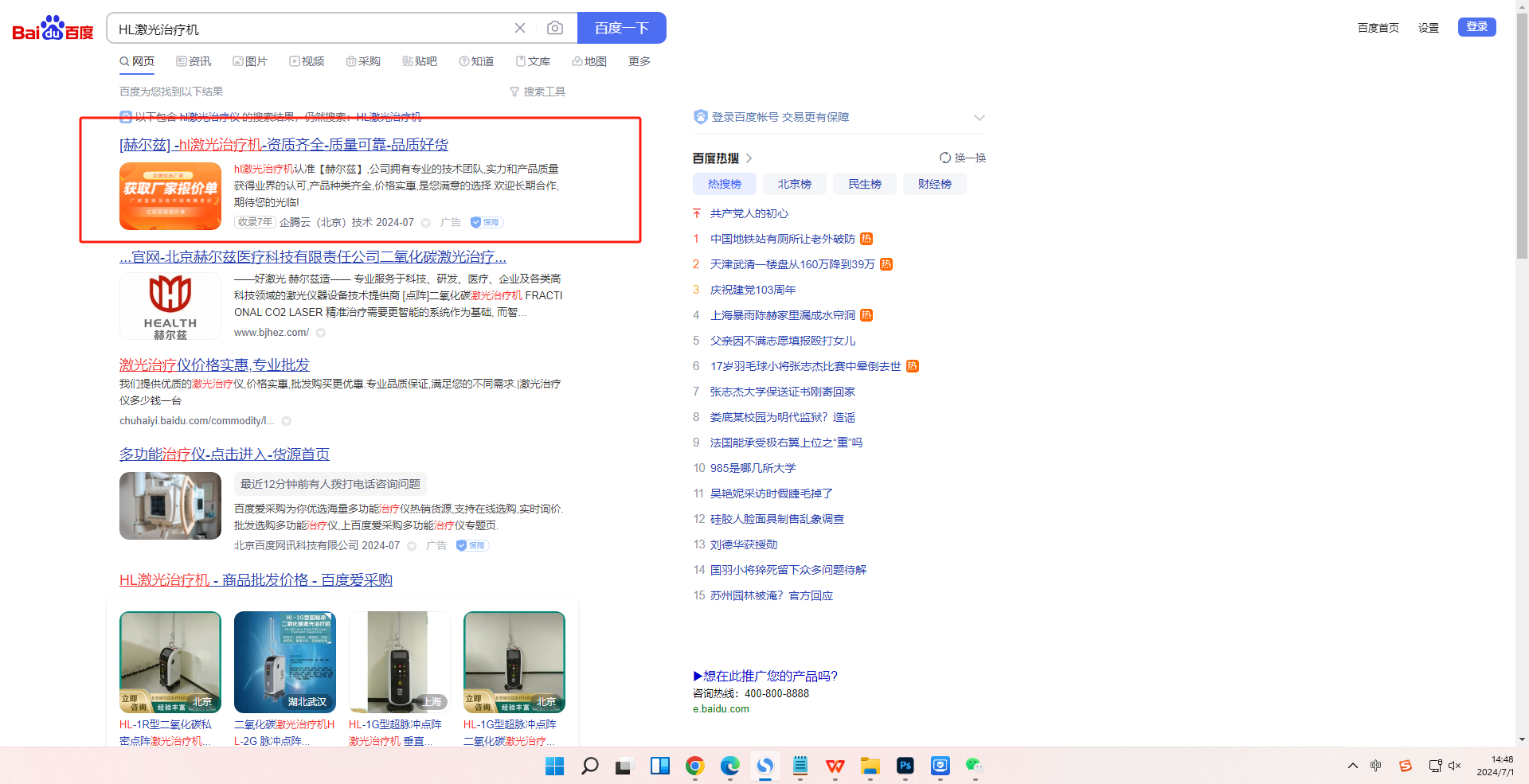Viewport: 1529px width, 784px height.
Task: Open Photoshop from the taskbar
Action: point(905,766)
